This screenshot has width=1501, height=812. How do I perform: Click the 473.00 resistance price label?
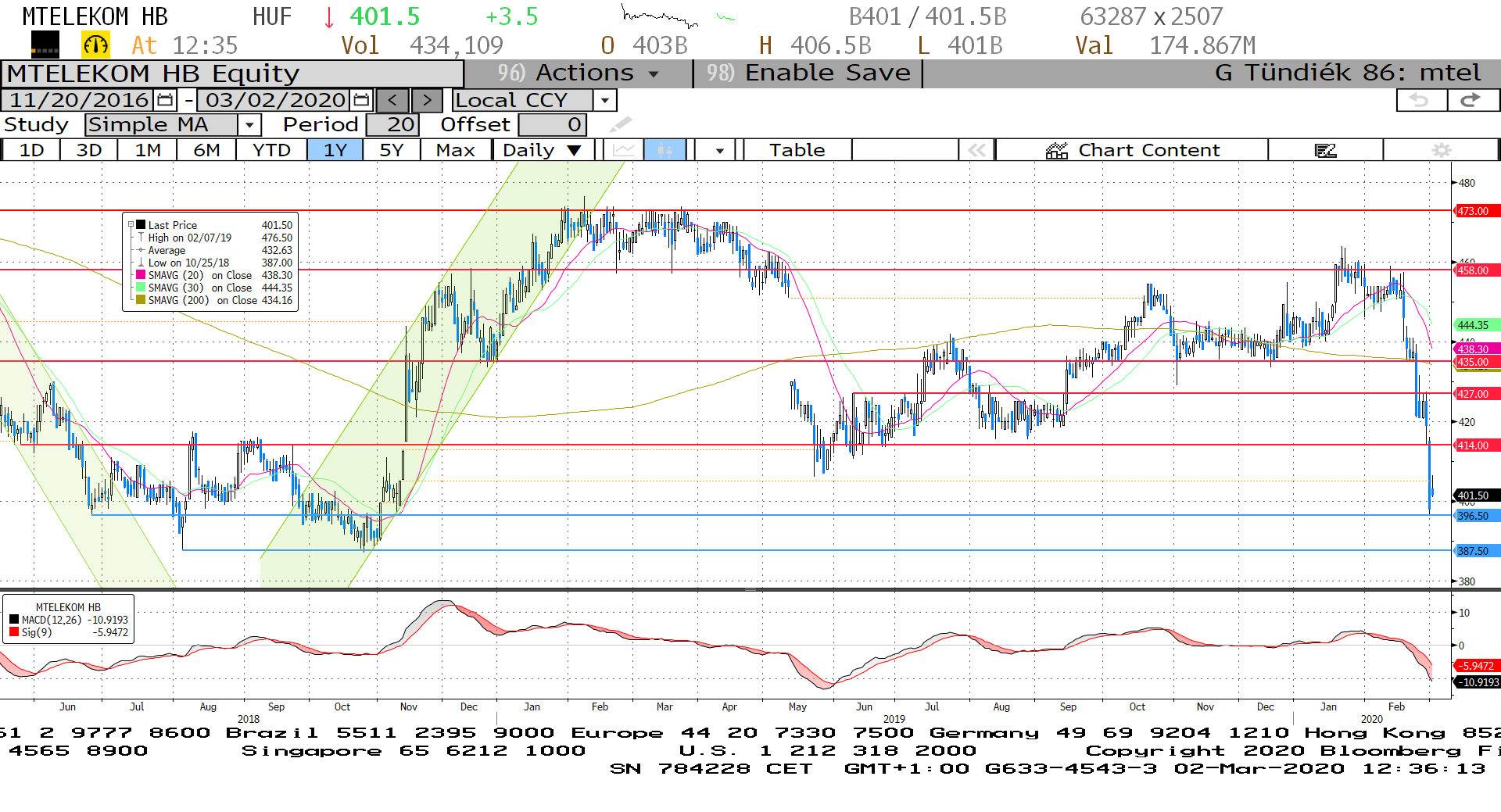click(1476, 211)
